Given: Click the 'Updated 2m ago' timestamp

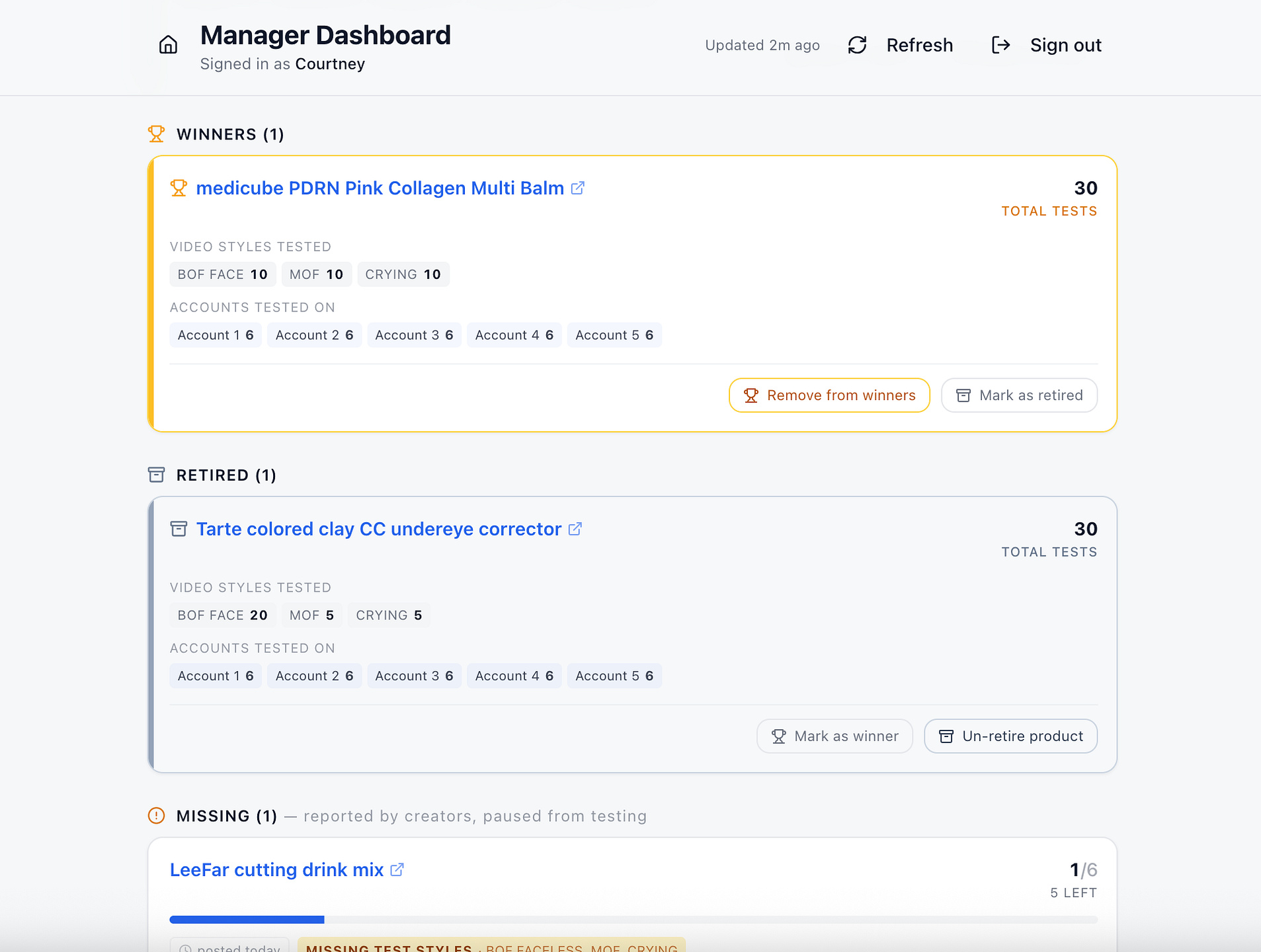Looking at the screenshot, I should click(x=762, y=45).
